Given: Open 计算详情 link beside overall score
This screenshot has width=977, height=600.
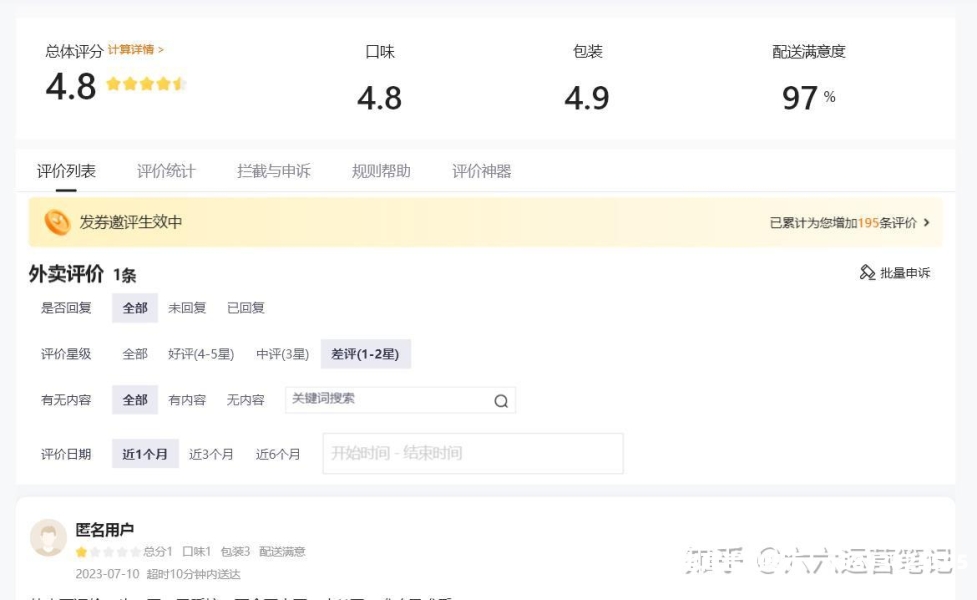Looking at the screenshot, I should pyautogui.click(x=135, y=49).
